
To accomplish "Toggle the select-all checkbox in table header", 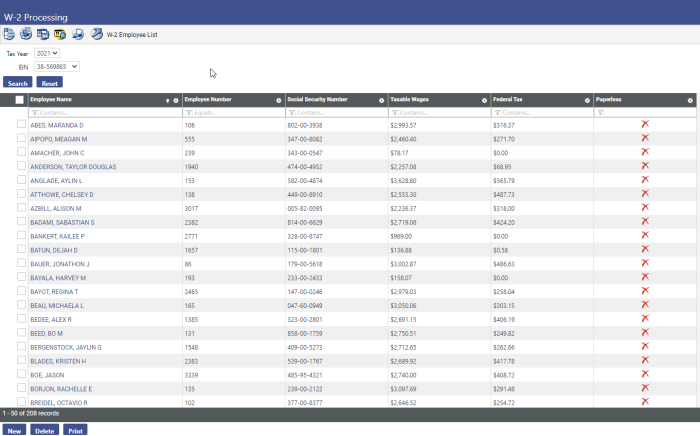I will pyautogui.click(x=20, y=100).
